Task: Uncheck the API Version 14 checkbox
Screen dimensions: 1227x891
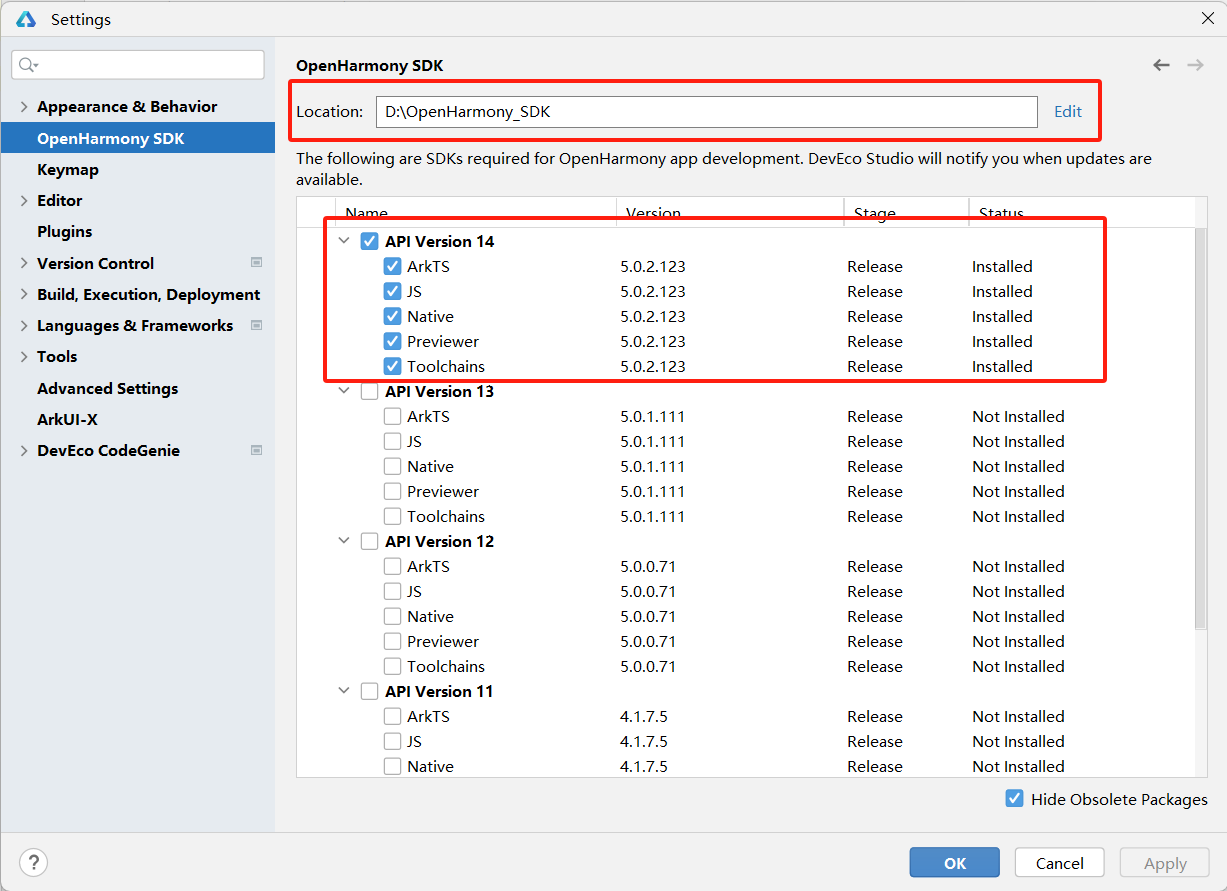Action: click(370, 241)
